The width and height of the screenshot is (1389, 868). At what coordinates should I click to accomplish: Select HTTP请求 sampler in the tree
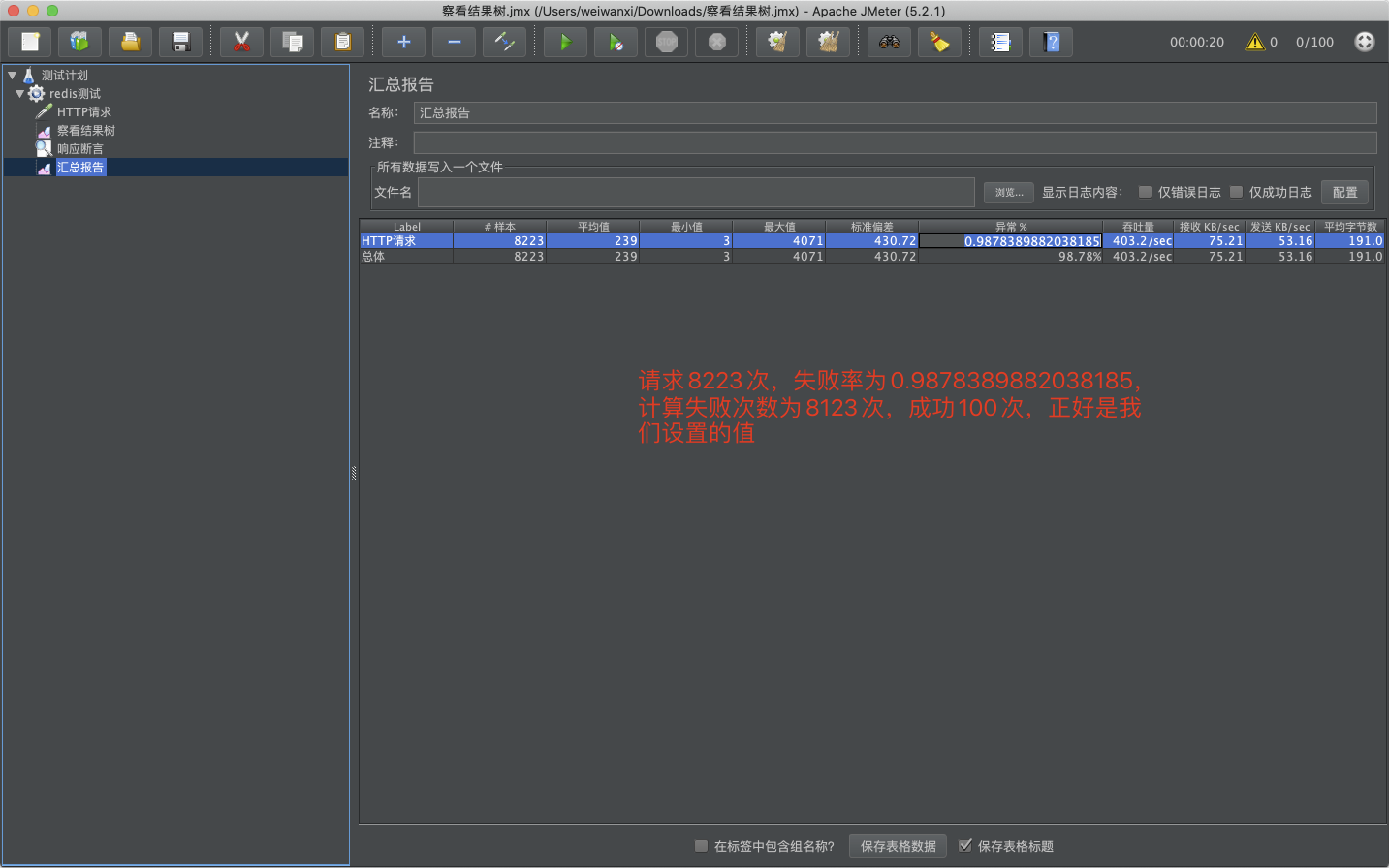[x=83, y=112]
